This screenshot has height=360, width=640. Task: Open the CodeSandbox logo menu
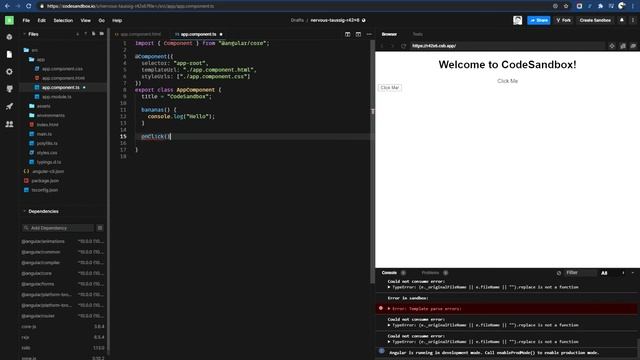(9, 20)
